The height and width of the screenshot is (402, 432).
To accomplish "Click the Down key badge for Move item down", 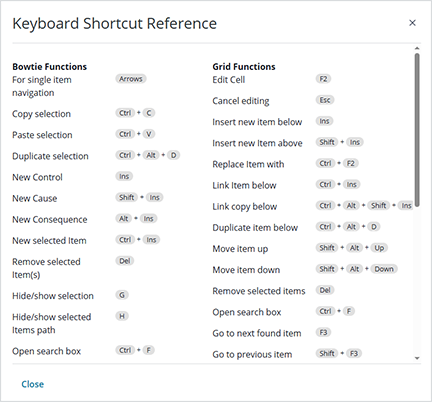I will tap(384, 269).
